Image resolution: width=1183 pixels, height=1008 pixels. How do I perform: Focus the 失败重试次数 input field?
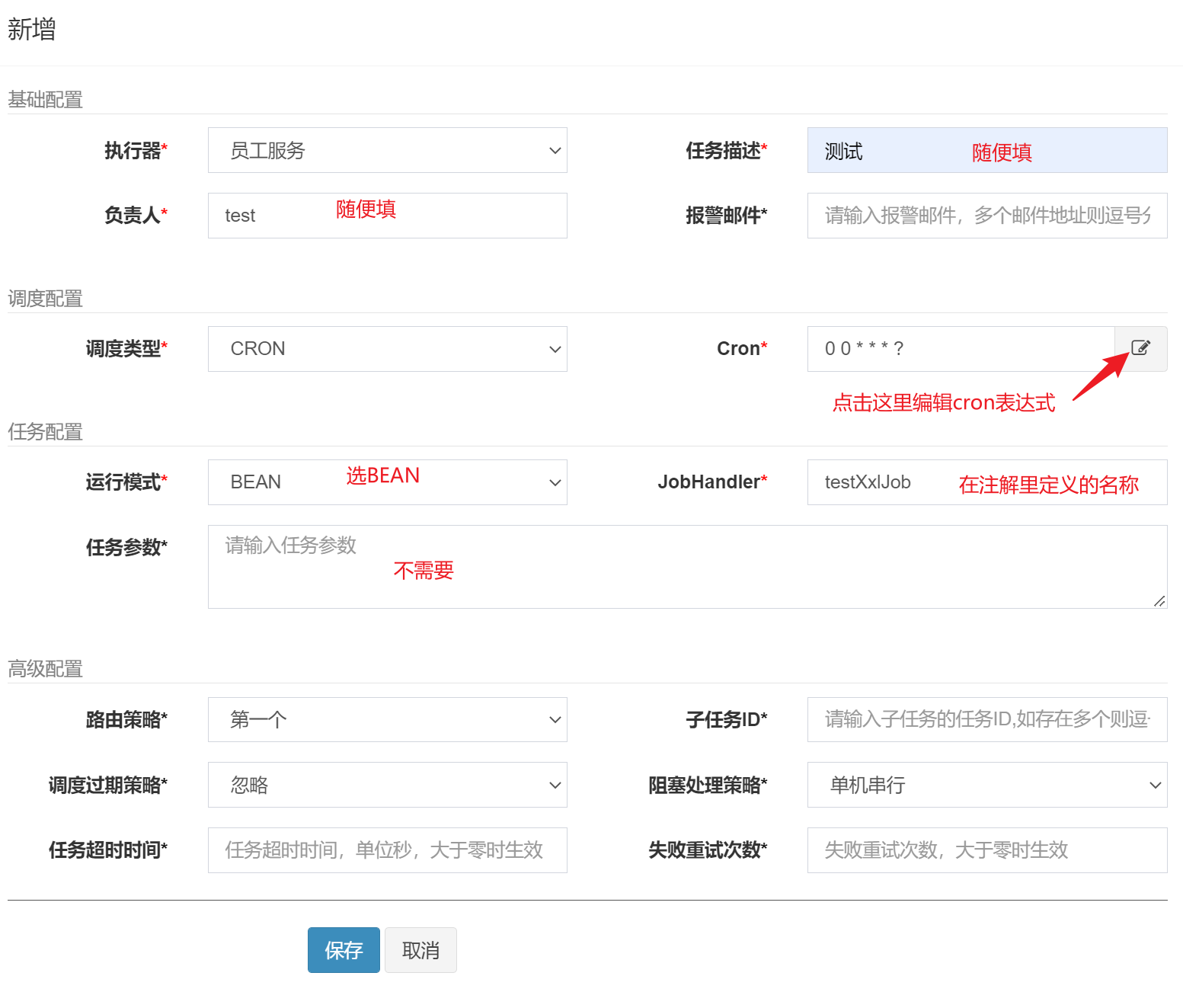pyautogui.click(x=986, y=850)
